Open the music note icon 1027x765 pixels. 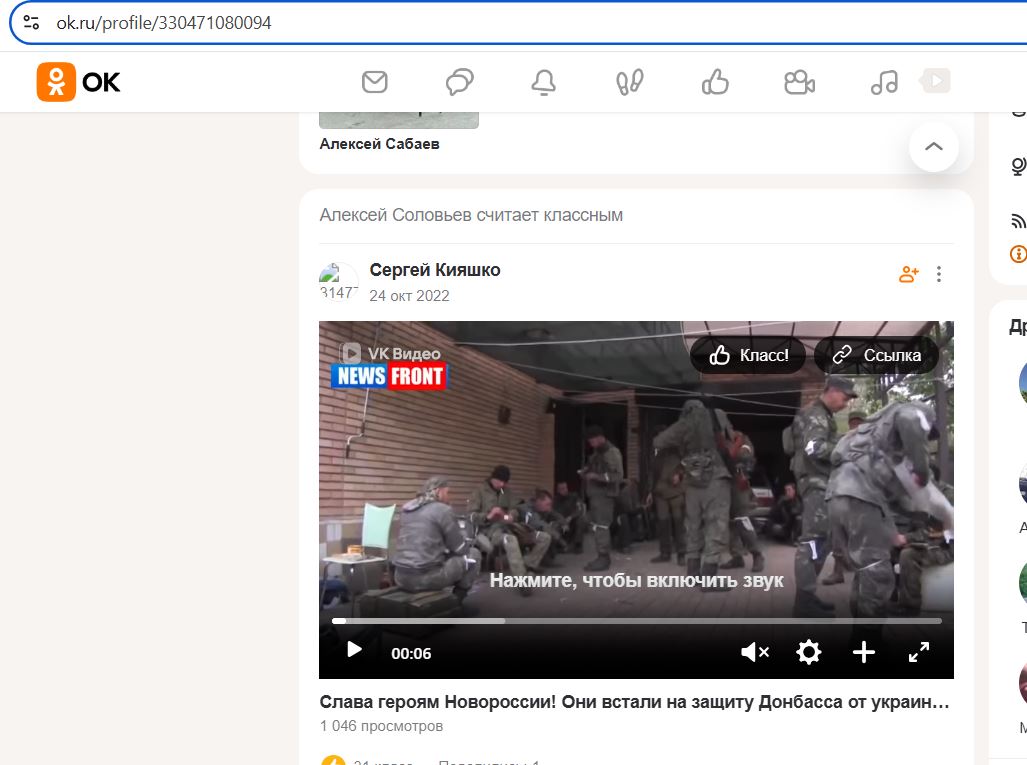coord(884,83)
